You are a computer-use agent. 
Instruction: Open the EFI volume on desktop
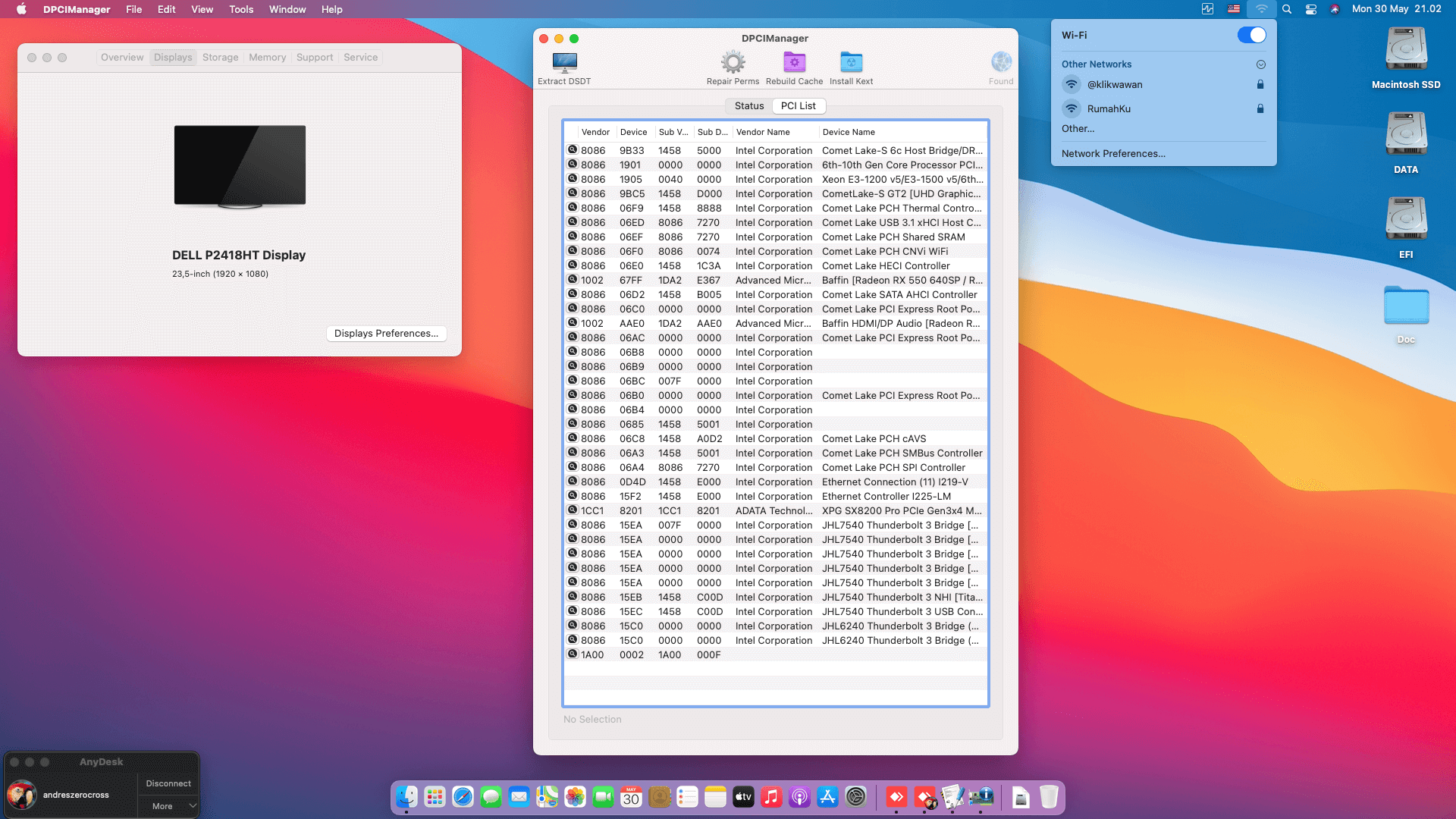[1406, 220]
